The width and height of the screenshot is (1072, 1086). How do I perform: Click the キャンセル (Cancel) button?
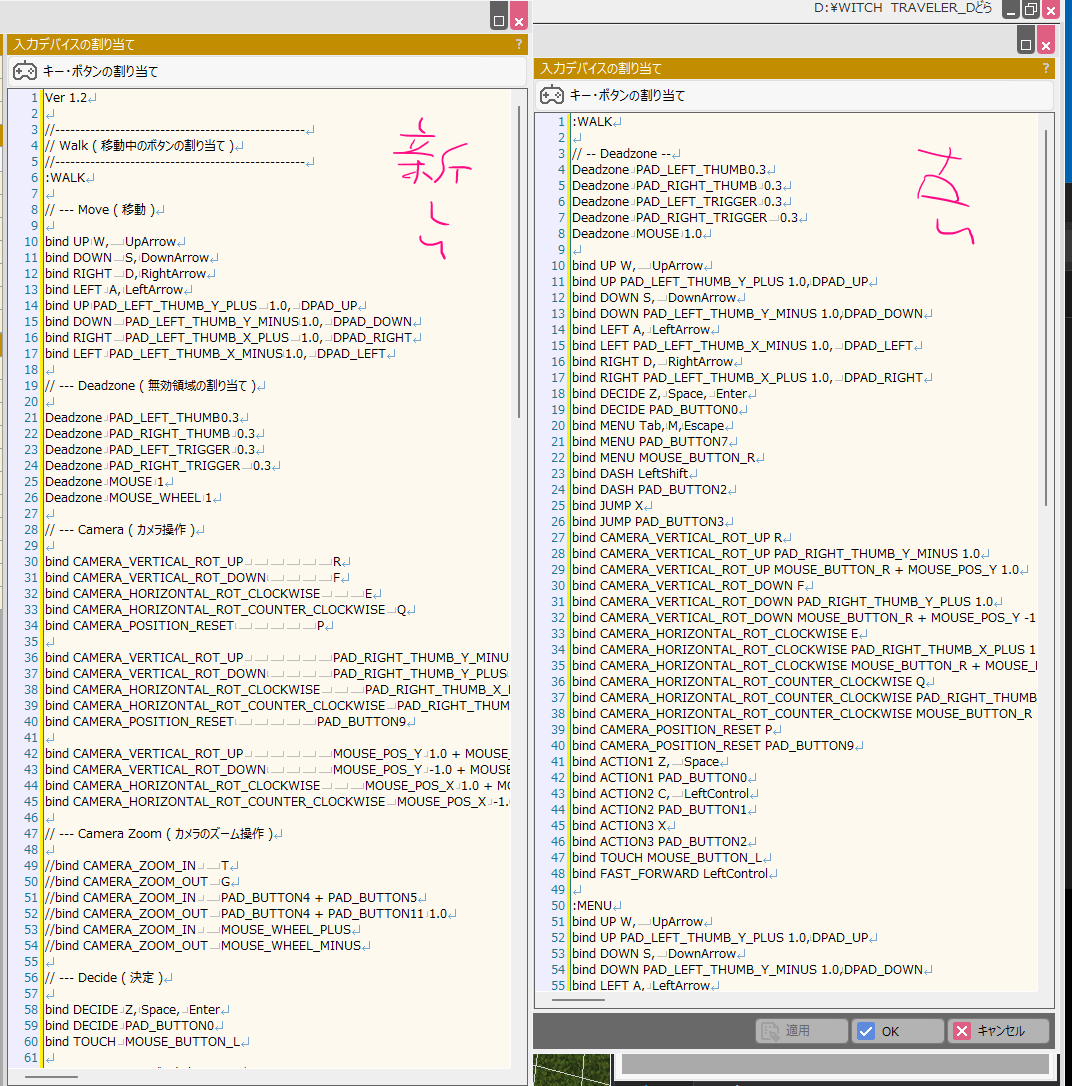click(998, 1031)
